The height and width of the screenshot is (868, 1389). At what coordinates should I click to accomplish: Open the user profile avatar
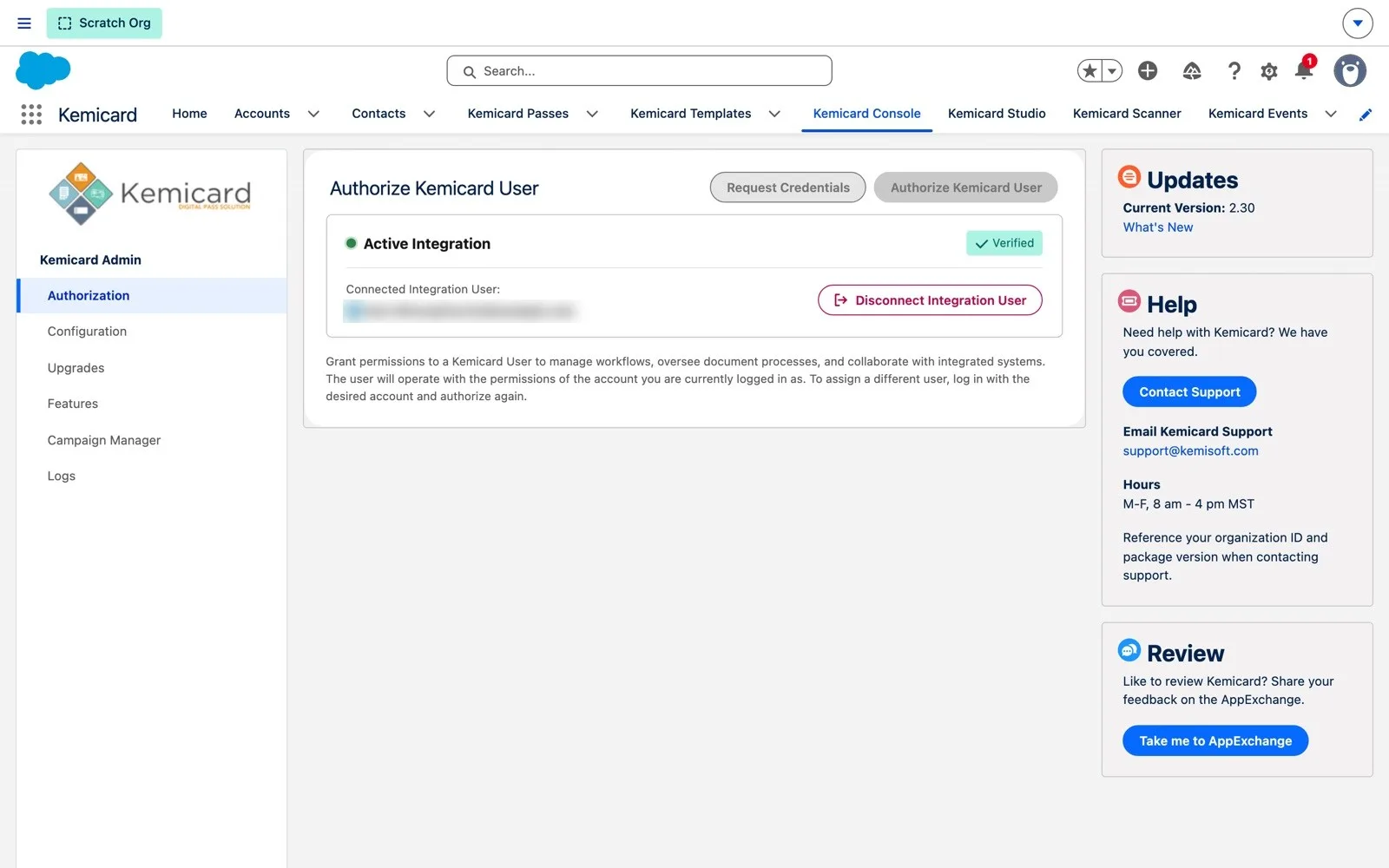(1350, 71)
